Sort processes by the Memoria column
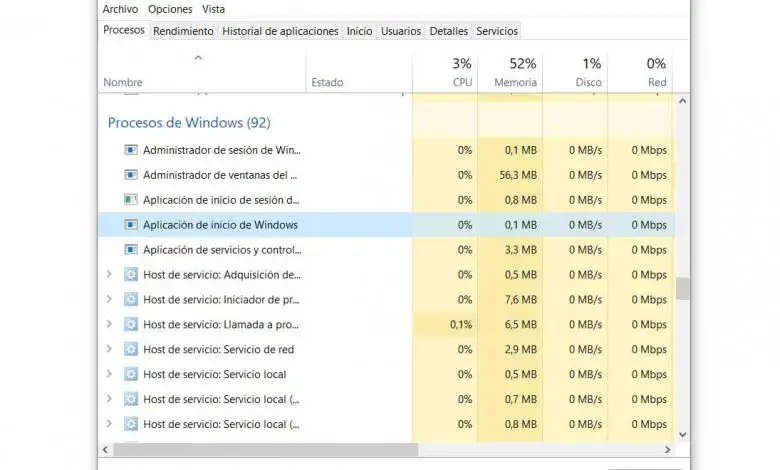 (x=515, y=73)
